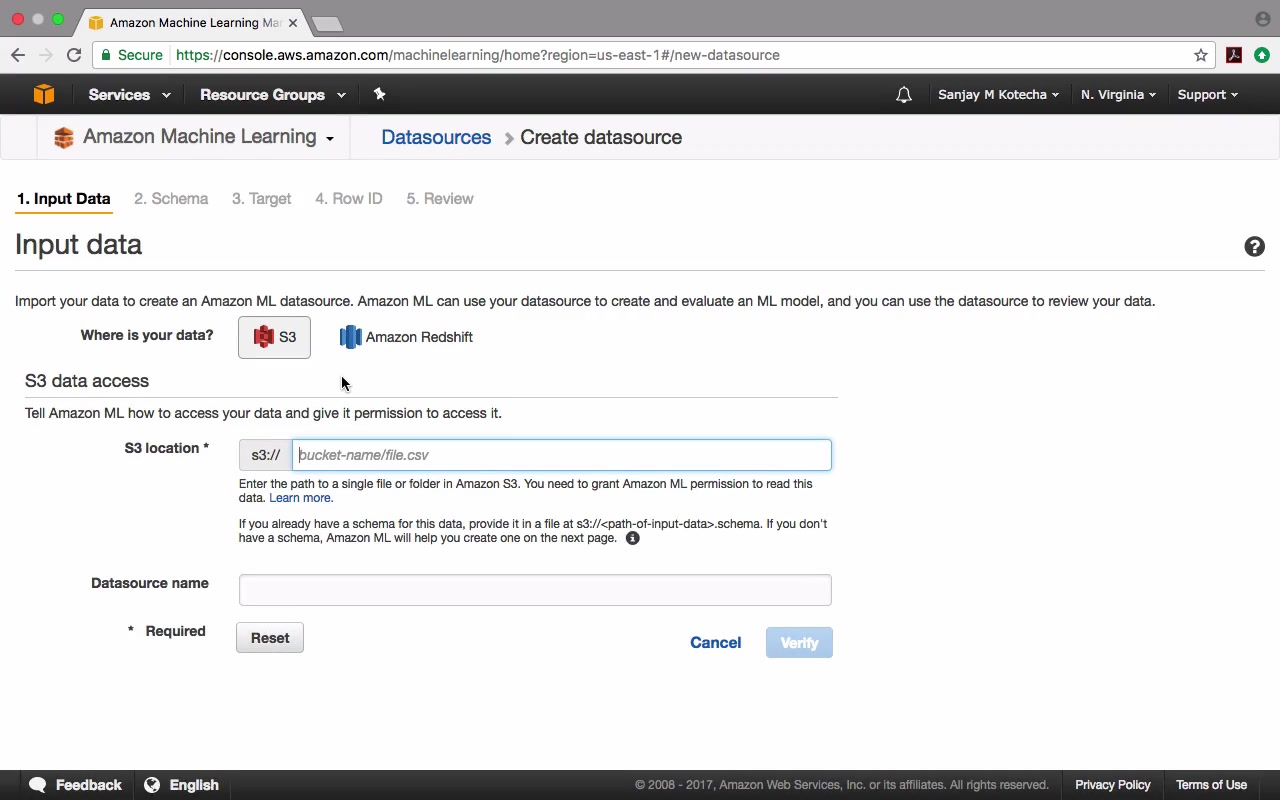Click the schema info icon

tap(632, 538)
